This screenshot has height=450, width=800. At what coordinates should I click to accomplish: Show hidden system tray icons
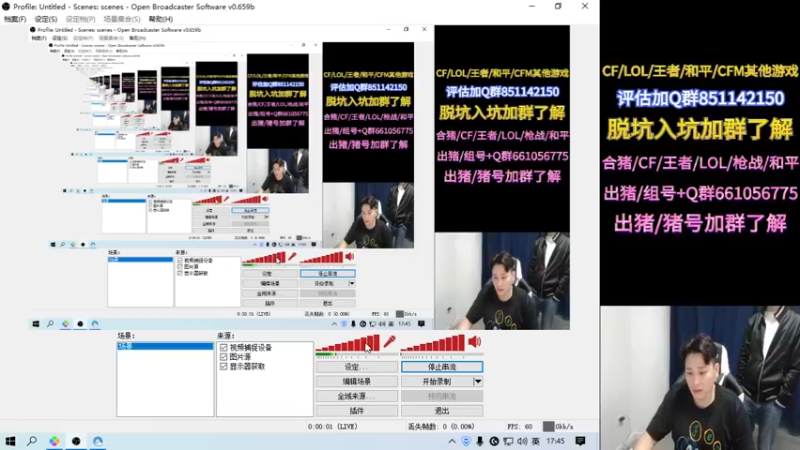coord(452,441)
